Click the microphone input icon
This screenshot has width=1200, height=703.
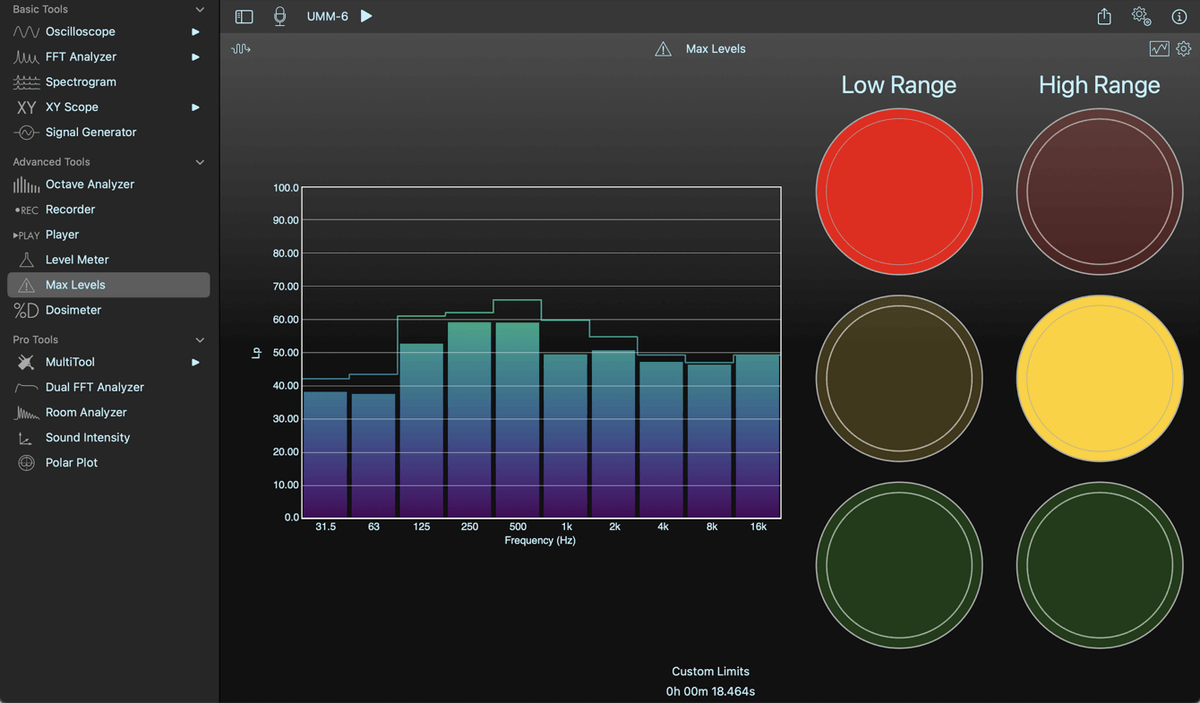[281, 16]
